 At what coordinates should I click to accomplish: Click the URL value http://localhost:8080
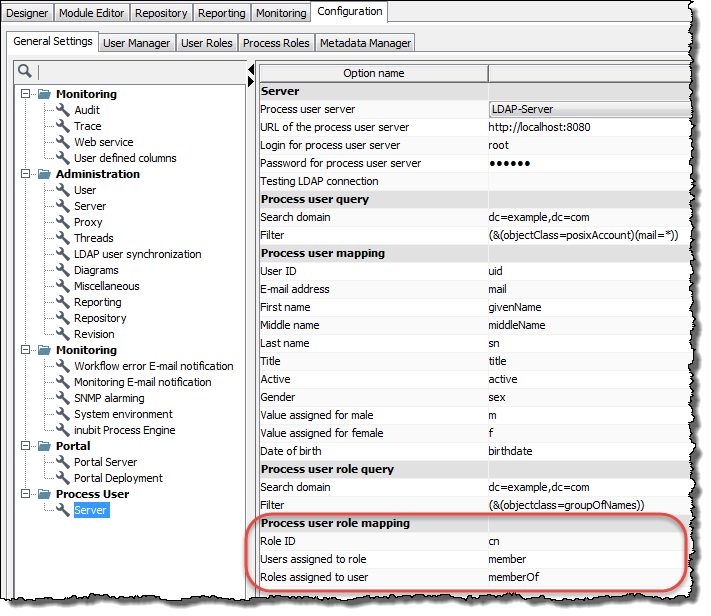[539, 127]
